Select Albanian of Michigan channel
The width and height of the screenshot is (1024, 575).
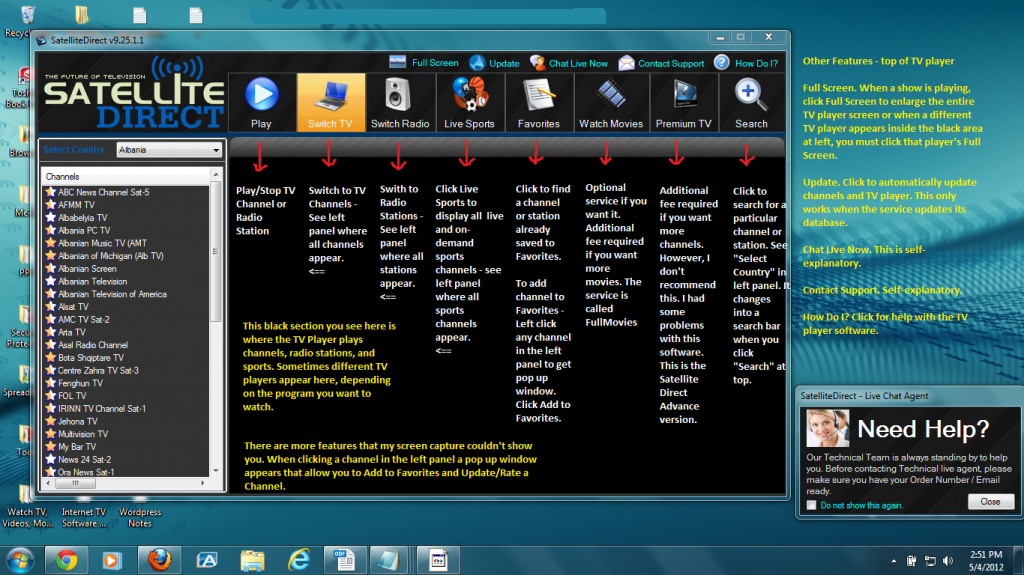pos(110,255)
